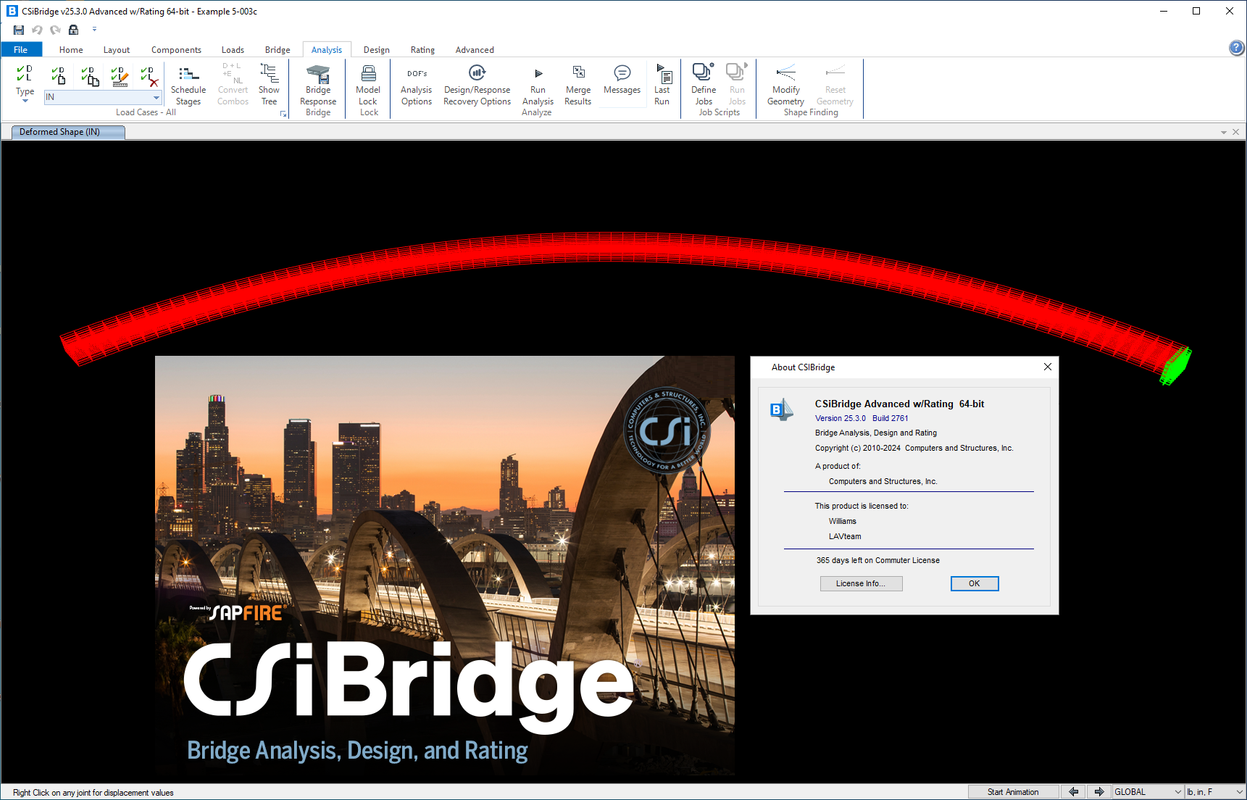The height and width of the screenshot is (800, 1247).
Task: Click '365 days left on Commuter License' text
Action: pyautogui.click(x=878, y=560)
